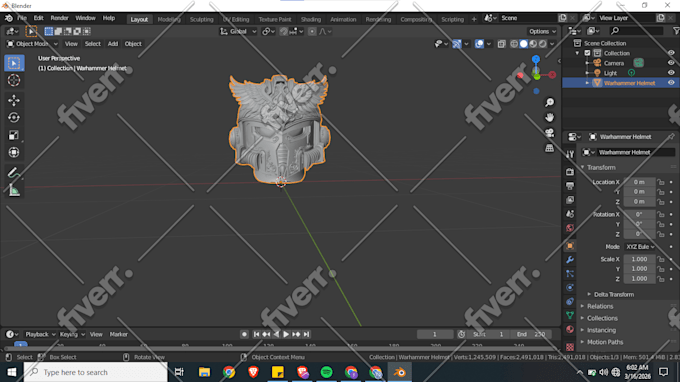Toggle camera view icon

pyautogui.click(x=549, y=133)
